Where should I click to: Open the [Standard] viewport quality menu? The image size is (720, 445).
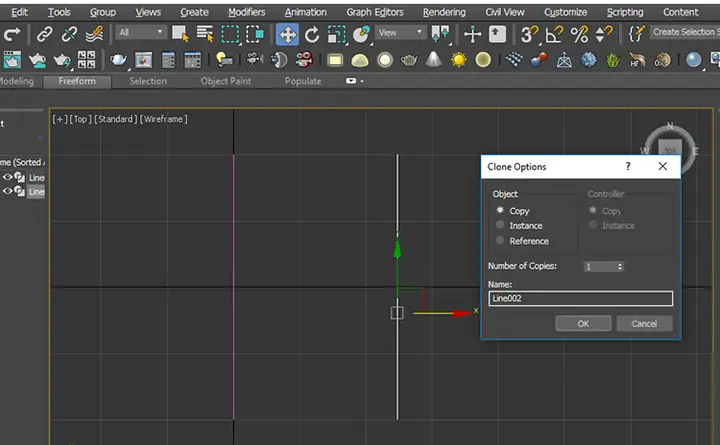point(116,119)
